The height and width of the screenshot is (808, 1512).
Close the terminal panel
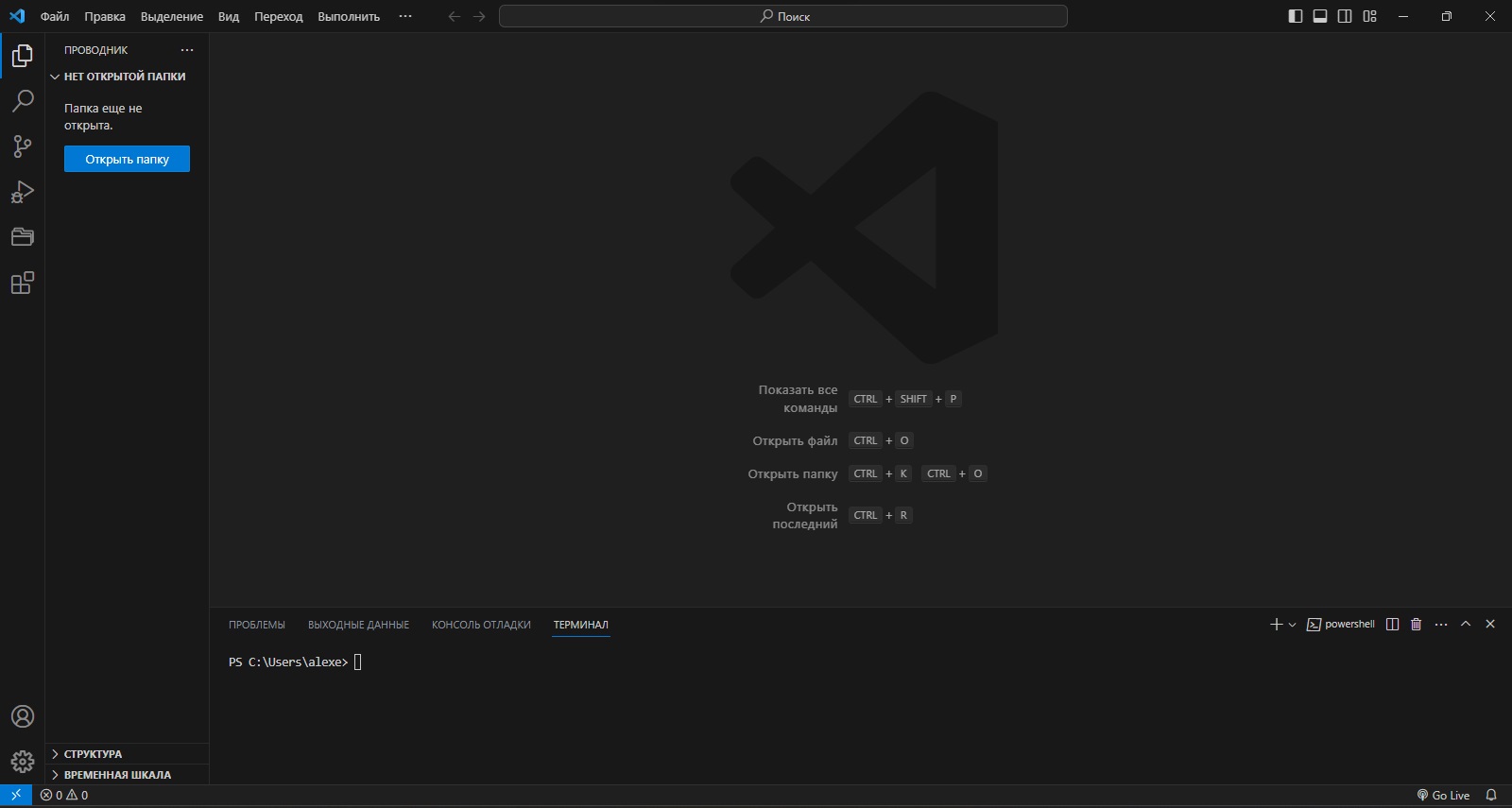[1490, 625]
